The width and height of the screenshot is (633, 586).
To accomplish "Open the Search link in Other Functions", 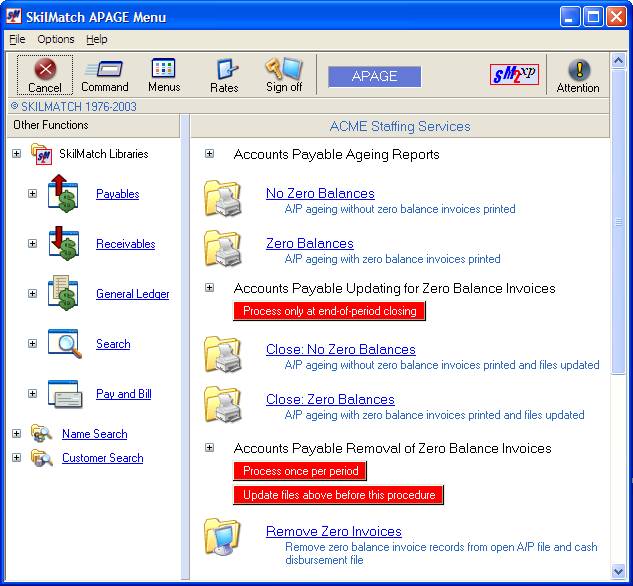I will (113, 344).
